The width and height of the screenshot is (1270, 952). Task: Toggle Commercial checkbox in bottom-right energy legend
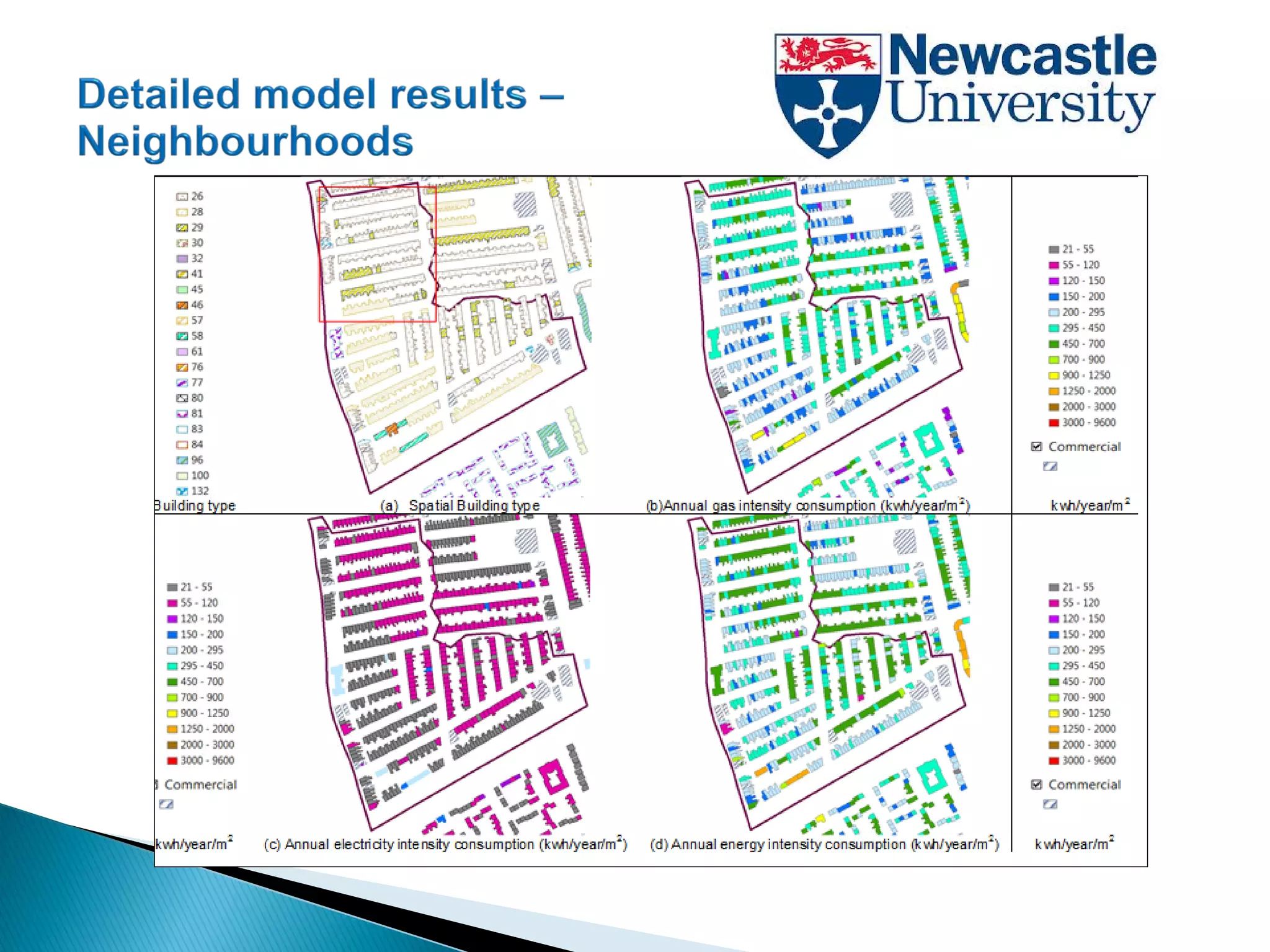pyautogui.click(x=1036, y=784)
